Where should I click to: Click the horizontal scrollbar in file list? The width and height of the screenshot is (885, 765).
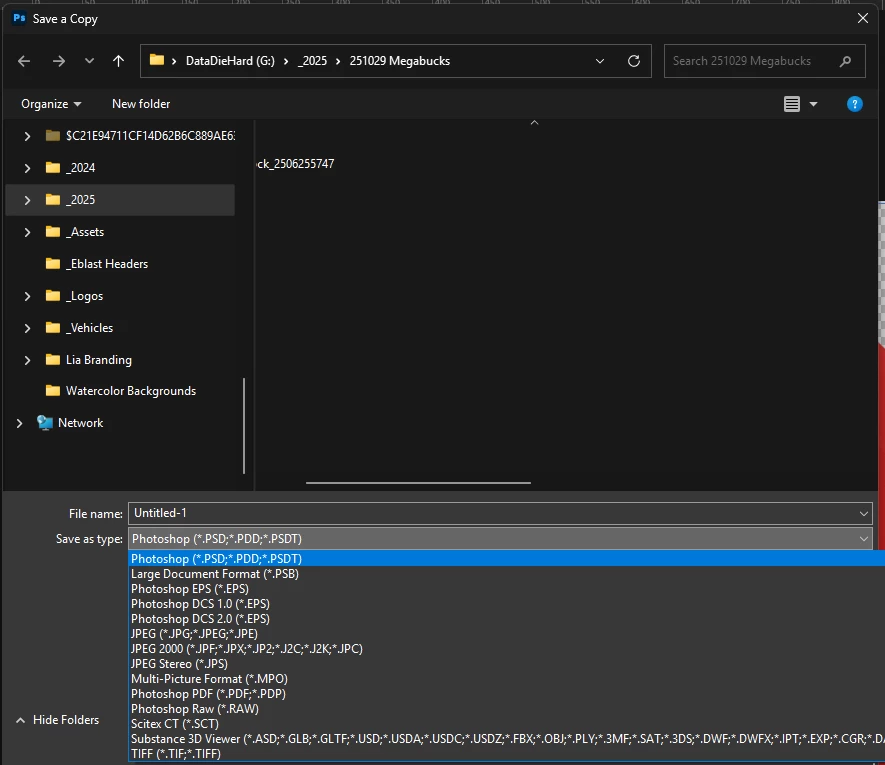[x=418, y=483]
